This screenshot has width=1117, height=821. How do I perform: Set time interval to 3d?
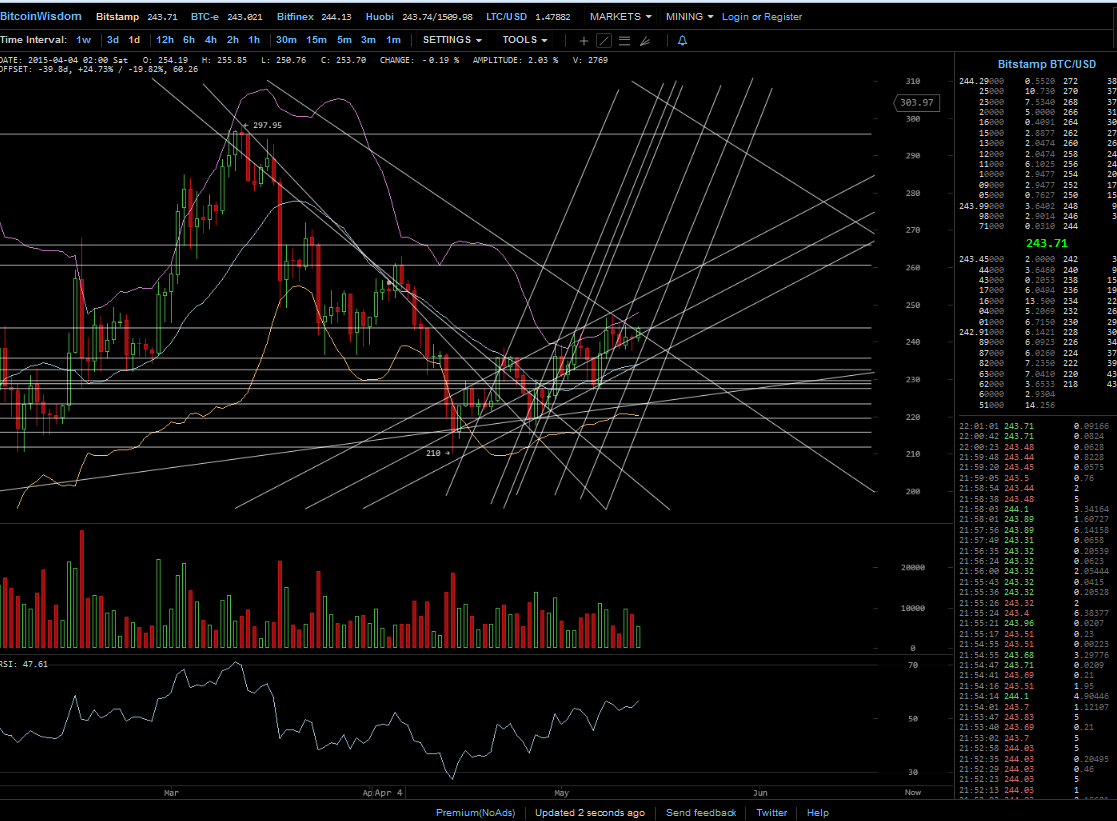coord(113,40)
